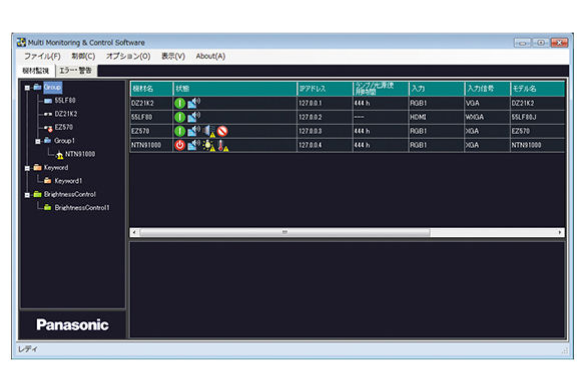Click the VGA input signal cell

488,103
